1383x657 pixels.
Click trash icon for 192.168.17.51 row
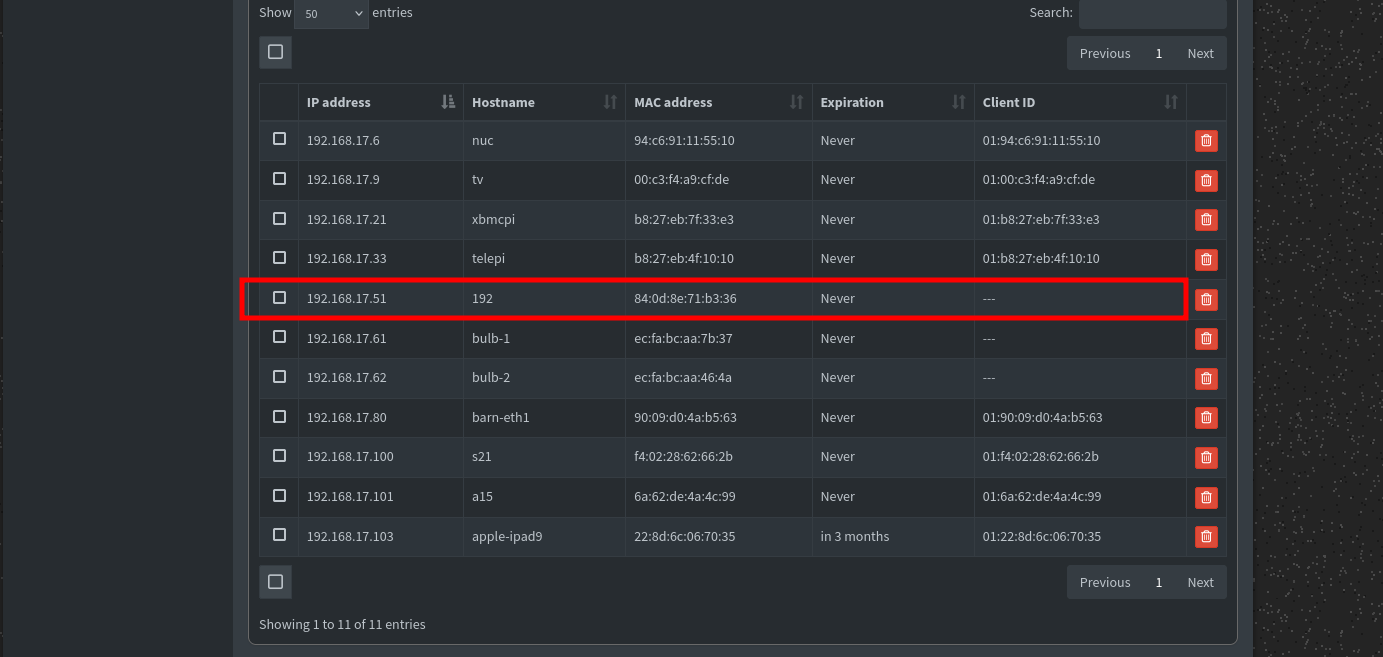(1206, 299)
